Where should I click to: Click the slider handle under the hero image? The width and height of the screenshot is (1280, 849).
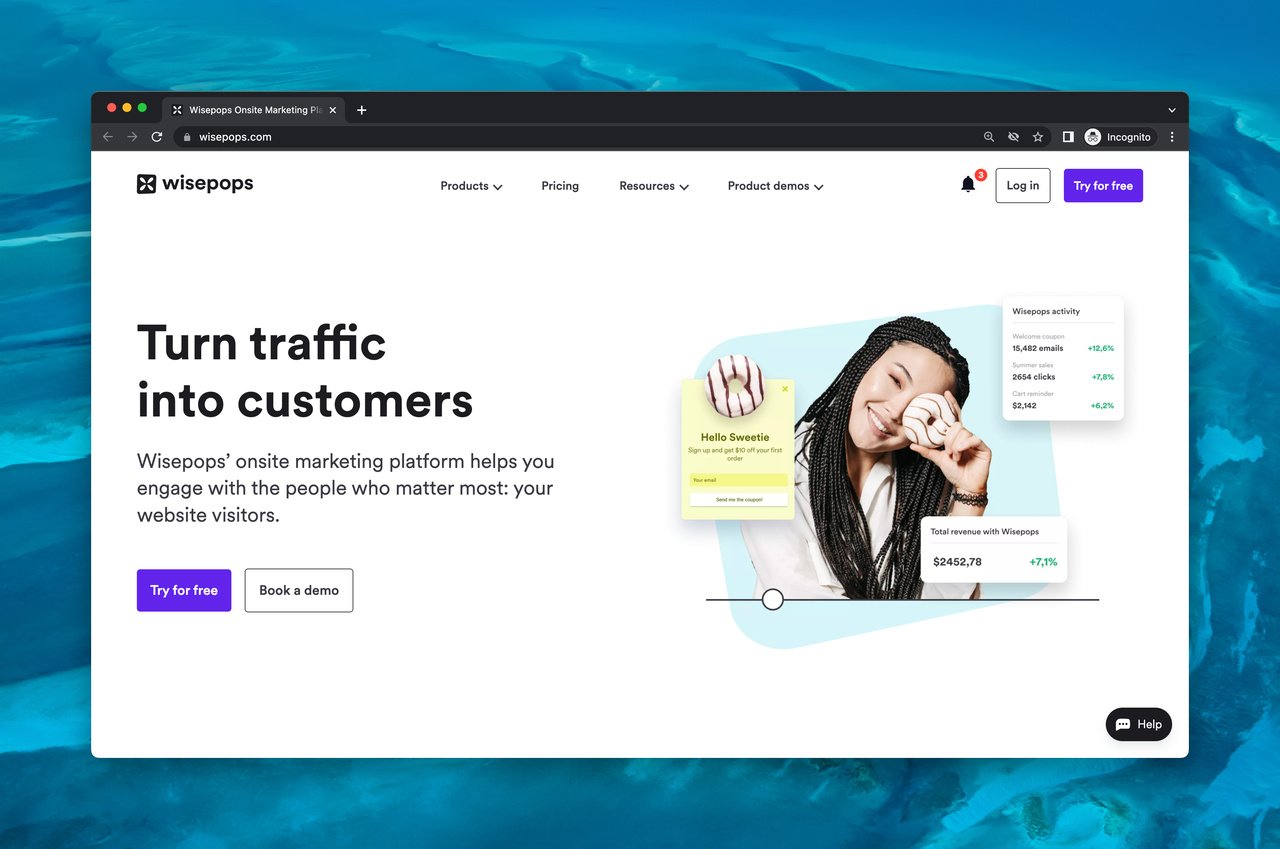(773, 599)
